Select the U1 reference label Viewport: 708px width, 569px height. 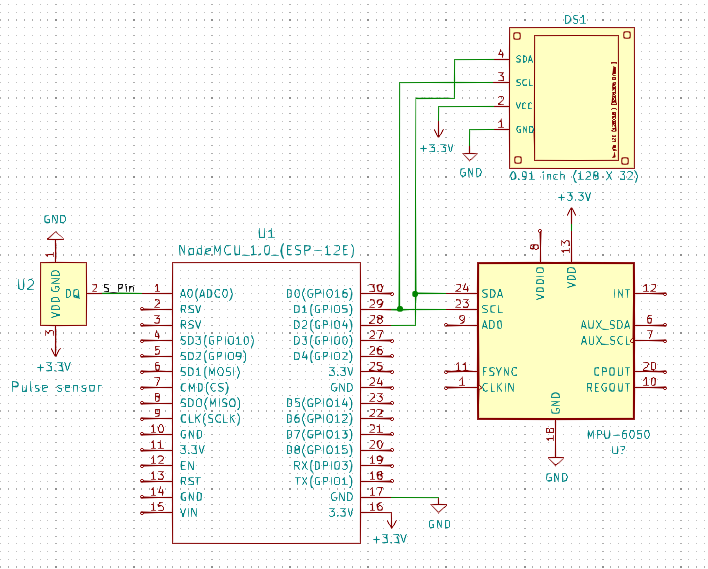click(x=266, y=233)
